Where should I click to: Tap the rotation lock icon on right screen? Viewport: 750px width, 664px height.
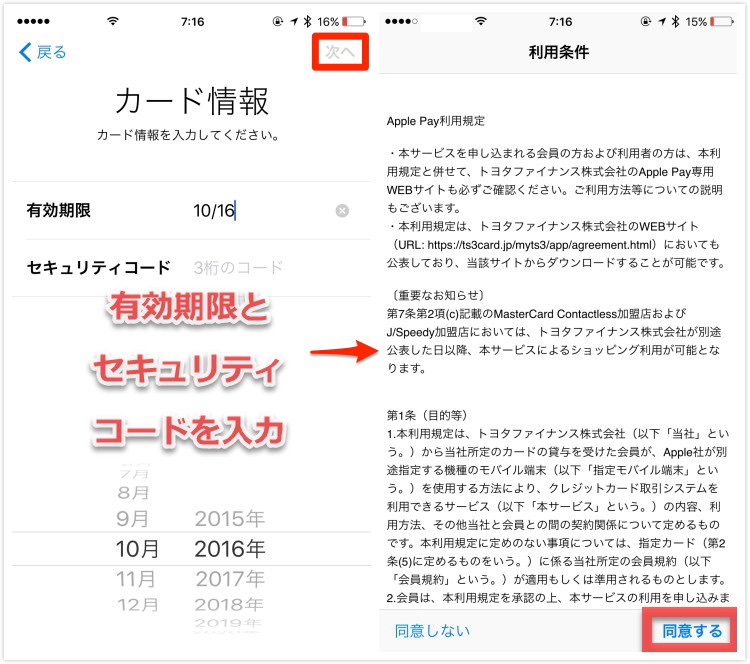pos(646,22)
